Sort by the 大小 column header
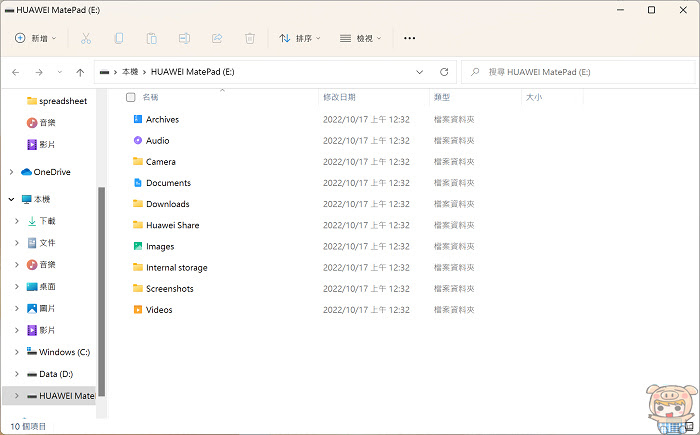This screenshot has height=435, width=700. [x=533, y=97]
